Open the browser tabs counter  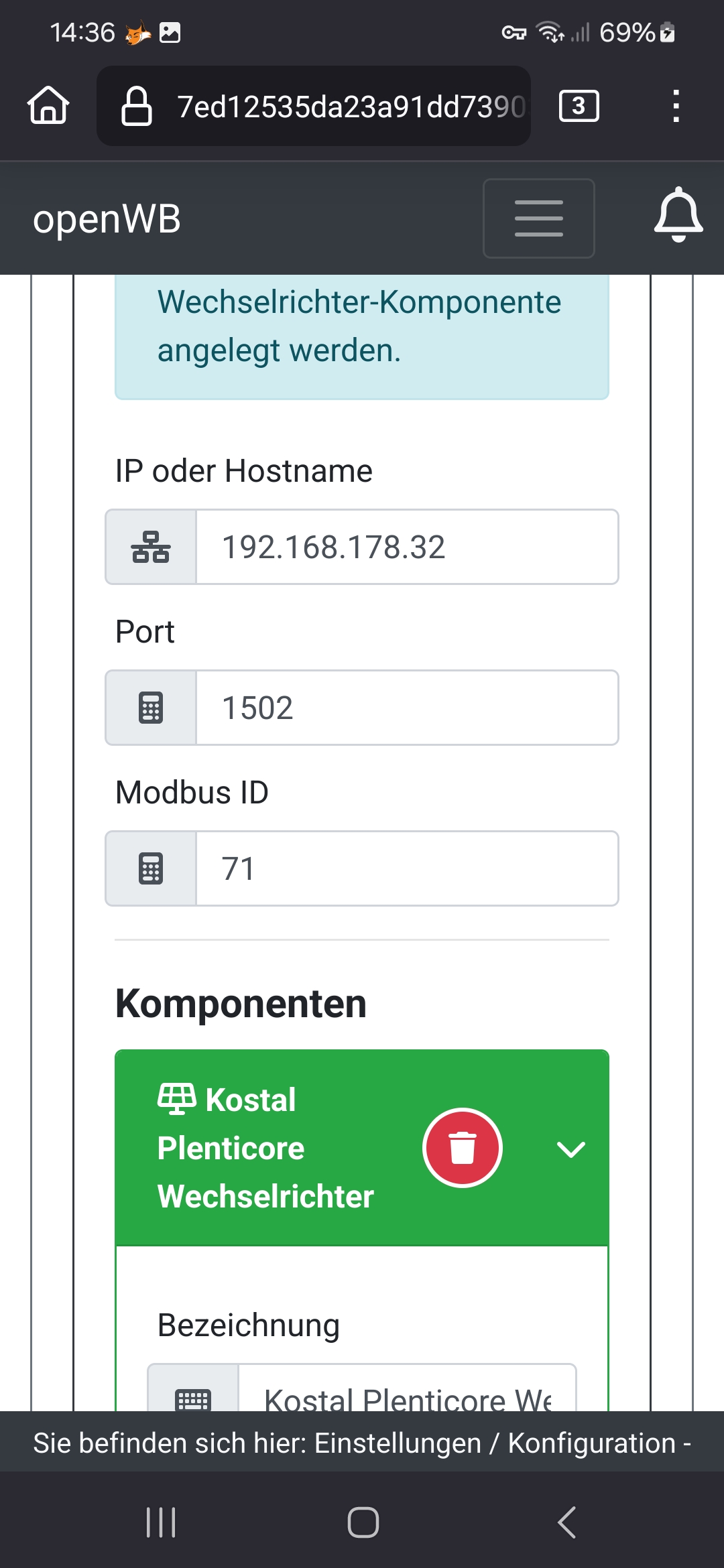point(579,106)
